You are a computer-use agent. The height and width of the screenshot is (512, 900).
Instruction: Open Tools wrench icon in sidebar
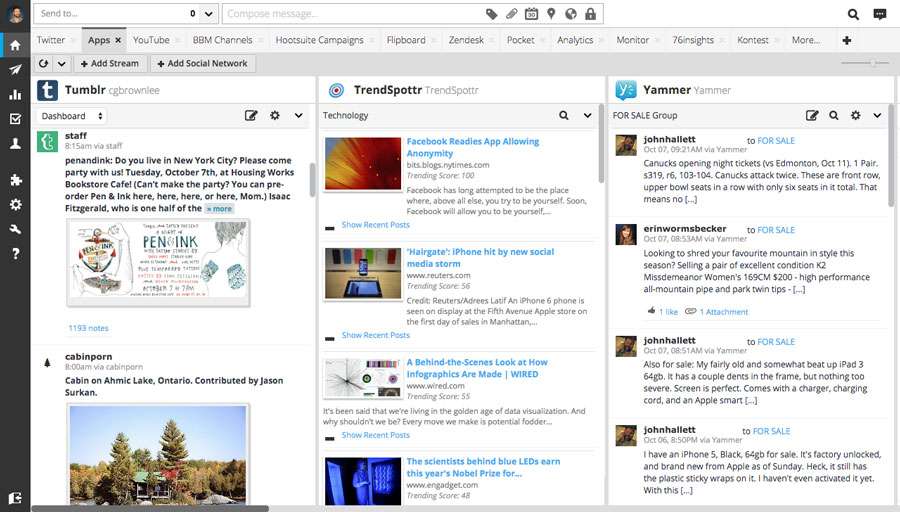[x=15, y=229]
